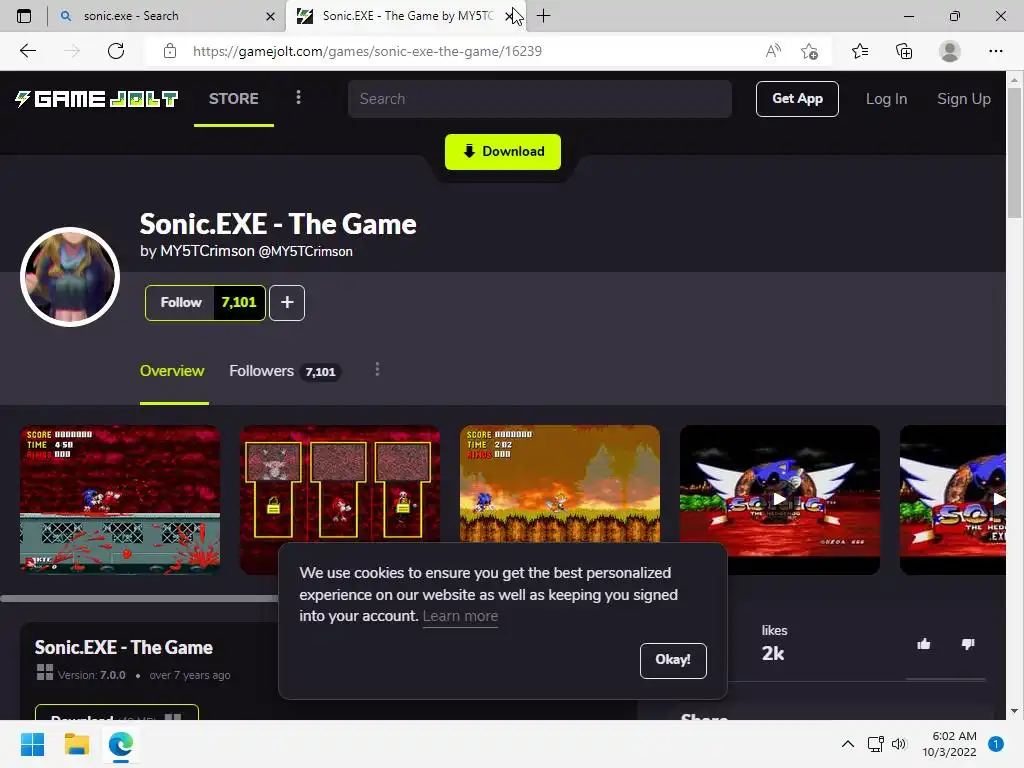Open Edge Settings and more menu
The image size is (1024, 768).
[995, 51]
